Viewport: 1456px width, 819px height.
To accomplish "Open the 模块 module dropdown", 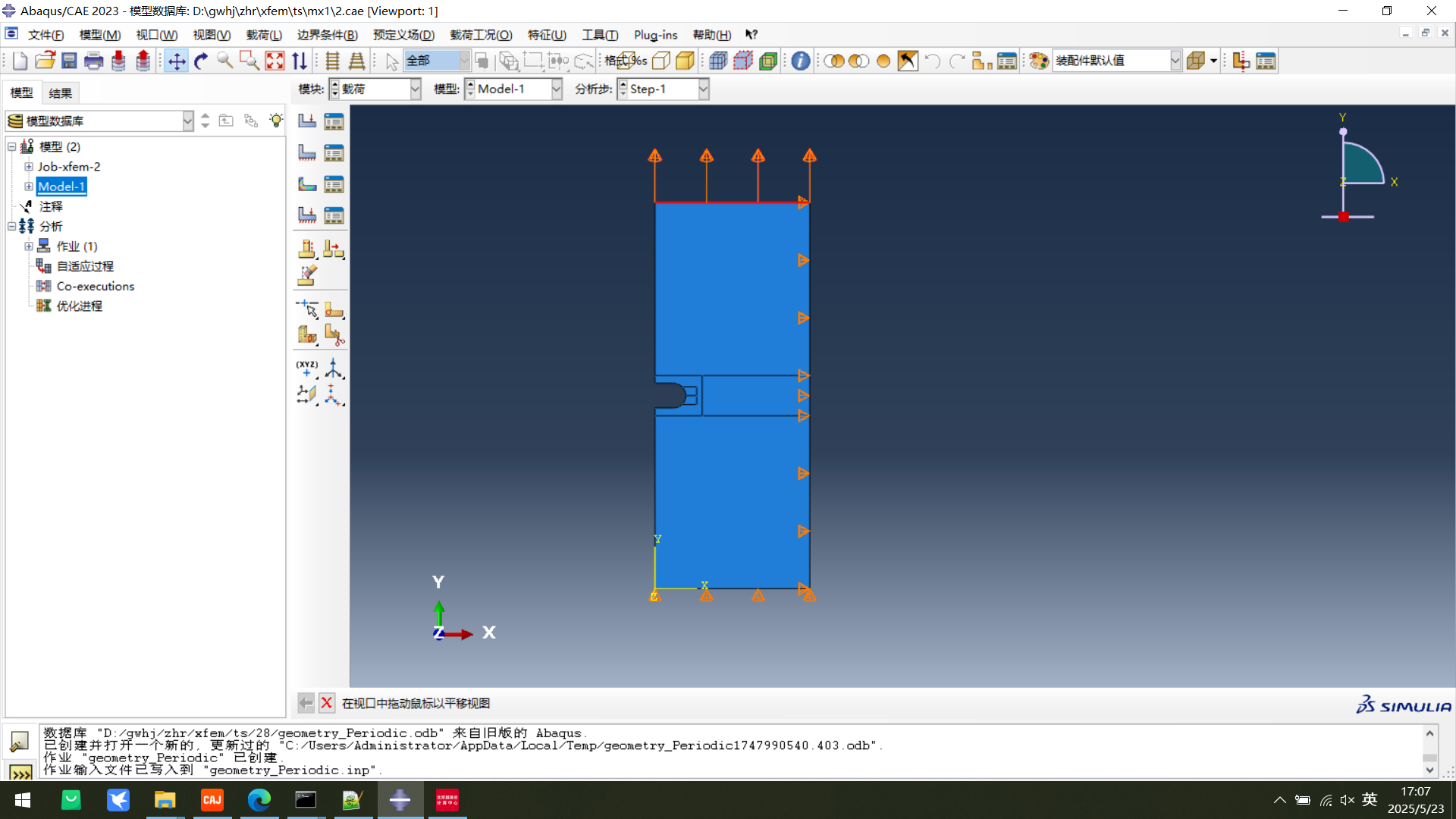I will (415, 89).
